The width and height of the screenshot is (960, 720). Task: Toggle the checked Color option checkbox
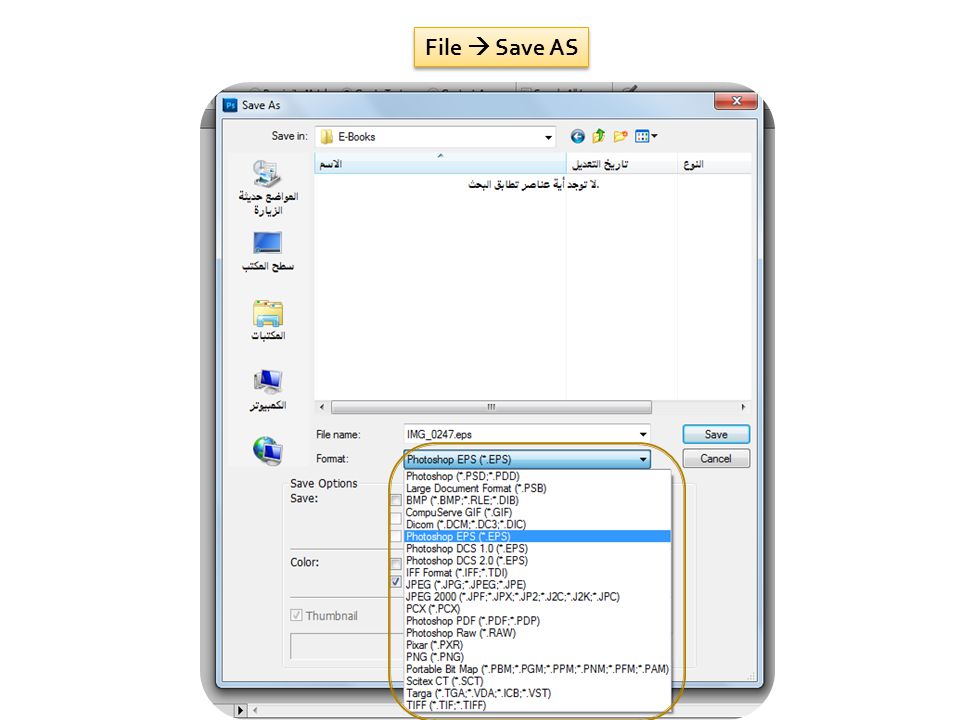396,582
